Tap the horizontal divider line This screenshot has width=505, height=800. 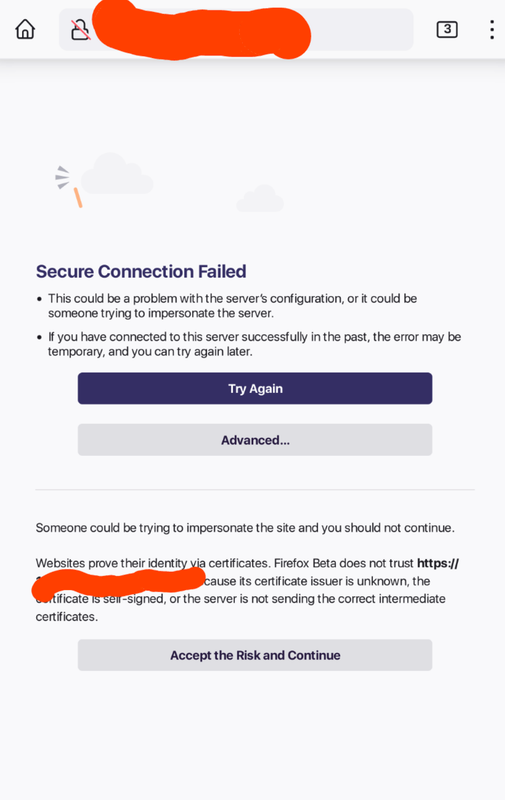click(255, 490)
